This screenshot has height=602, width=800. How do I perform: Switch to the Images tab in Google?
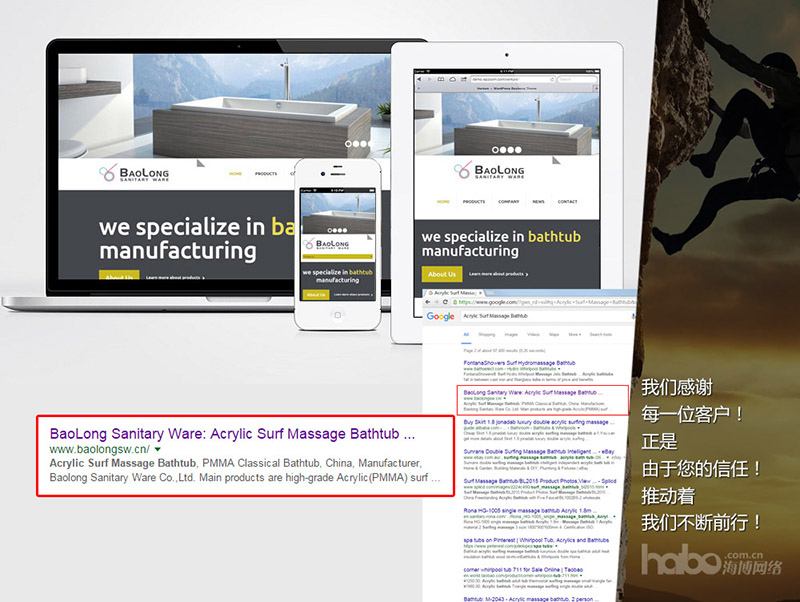[511, 334]
